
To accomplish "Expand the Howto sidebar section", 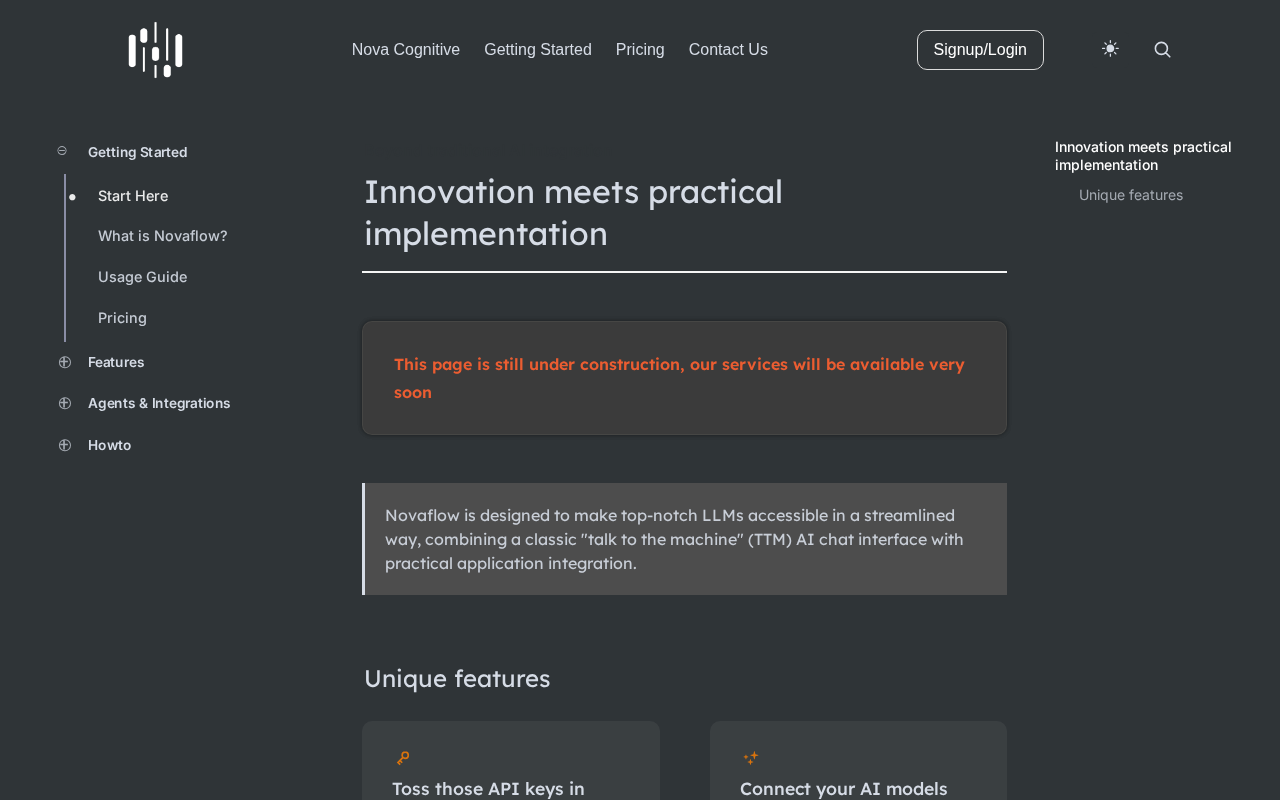I will coord(65,445).
